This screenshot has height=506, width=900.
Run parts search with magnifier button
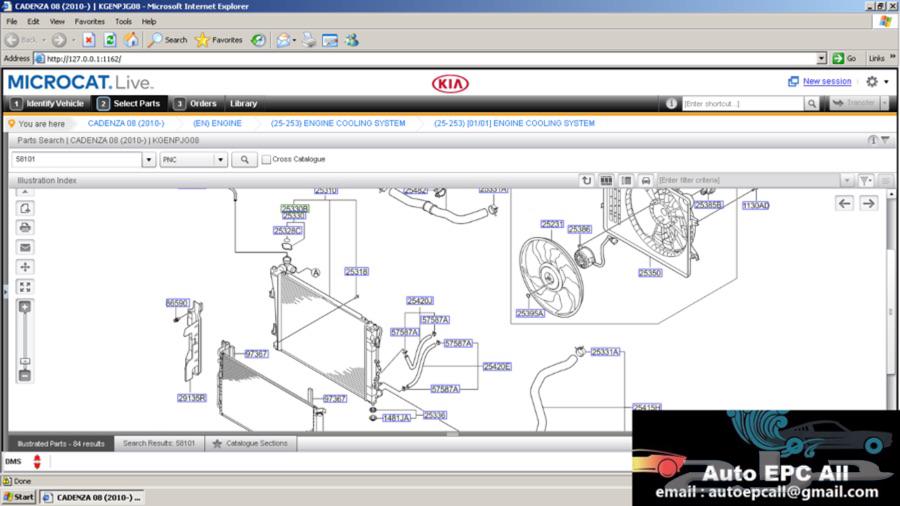245,159
